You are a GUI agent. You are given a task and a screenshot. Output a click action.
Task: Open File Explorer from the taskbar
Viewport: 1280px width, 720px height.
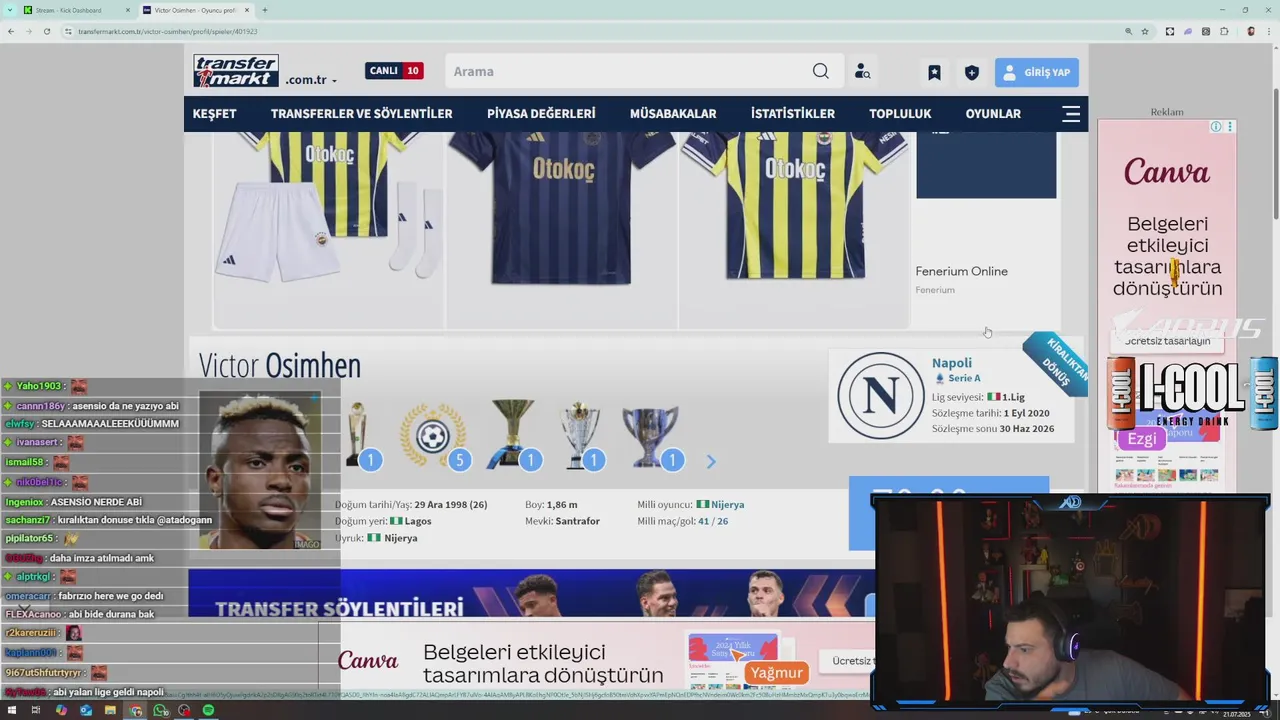pyautogui.click(x=110, y=710)
